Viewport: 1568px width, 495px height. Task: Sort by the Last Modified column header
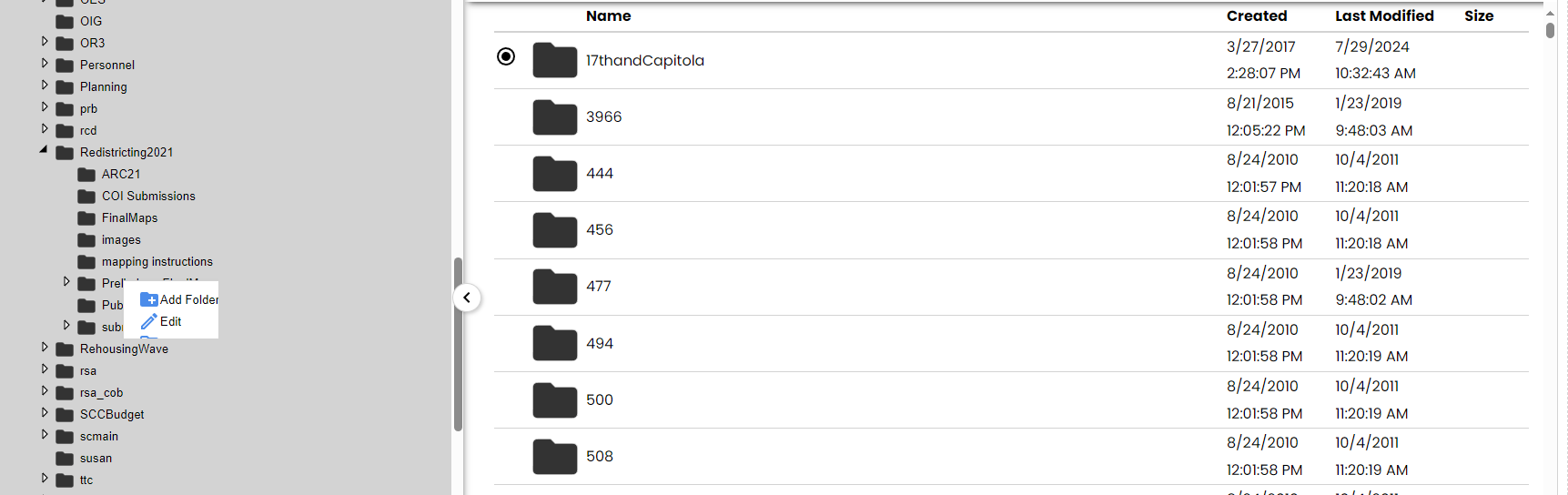(1384, 15)
